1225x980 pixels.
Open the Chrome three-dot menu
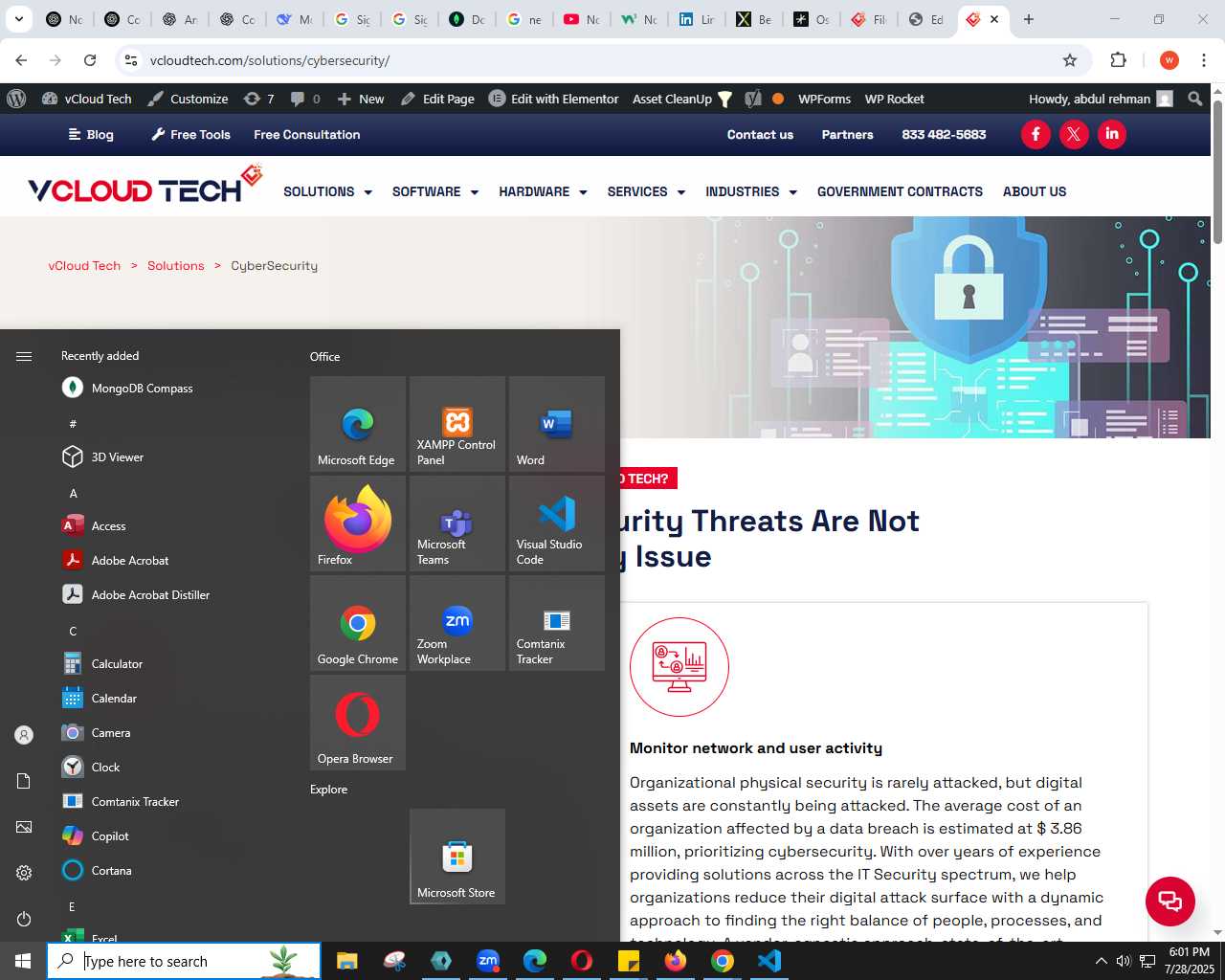tap(1204, 60)
